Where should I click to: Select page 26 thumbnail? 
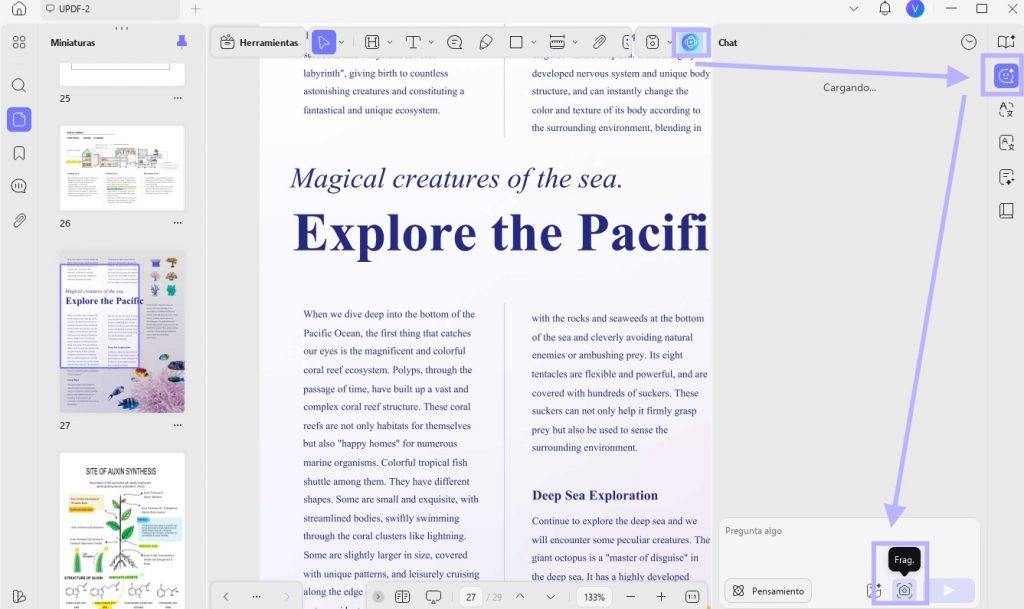tap(122, 168)
